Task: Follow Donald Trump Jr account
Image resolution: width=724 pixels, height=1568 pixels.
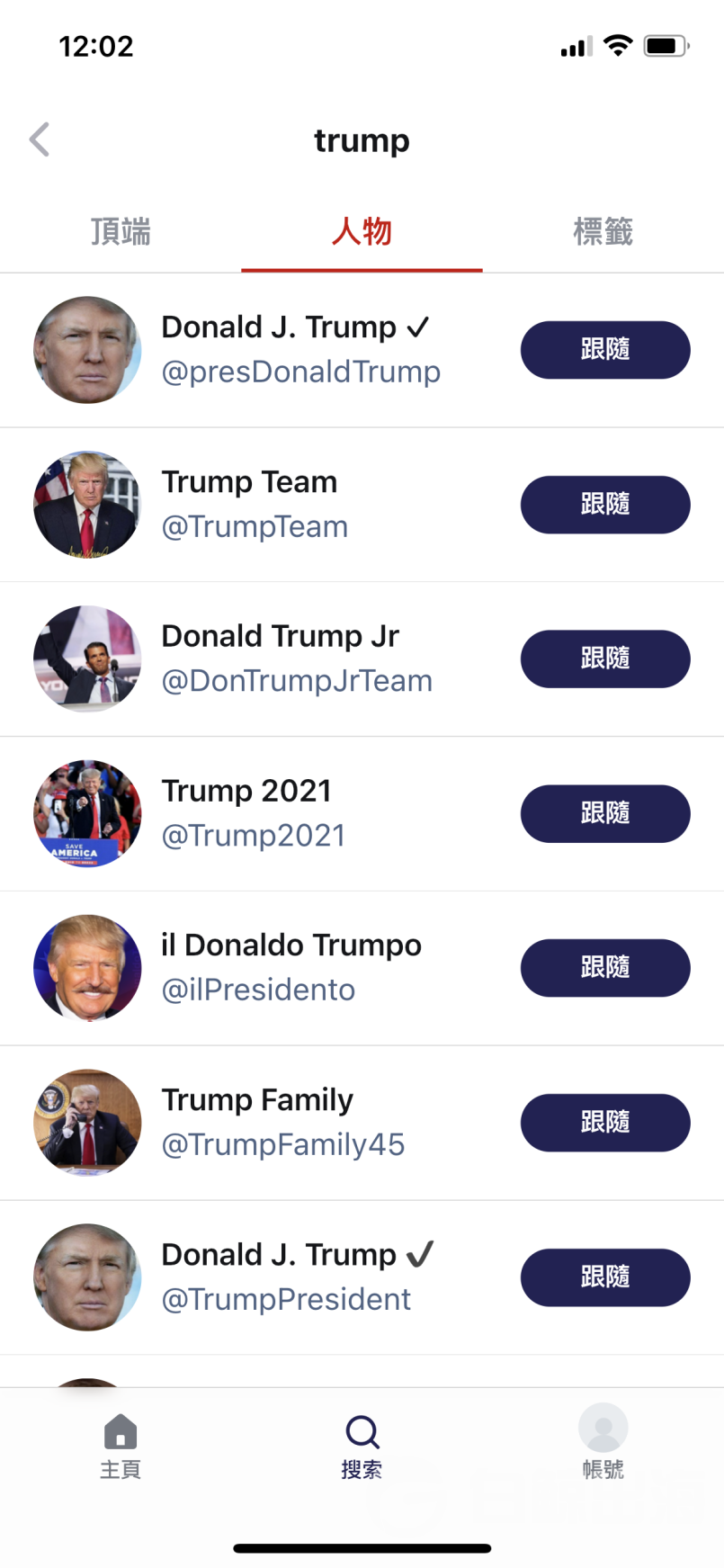Action: click(x=605, y=659)
